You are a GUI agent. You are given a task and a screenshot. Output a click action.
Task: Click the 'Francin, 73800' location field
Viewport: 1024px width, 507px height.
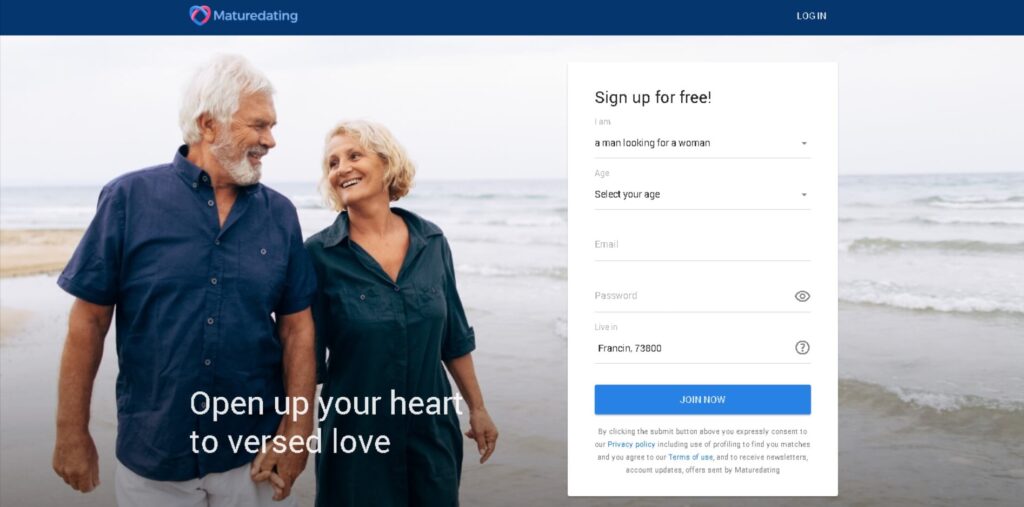692,348
